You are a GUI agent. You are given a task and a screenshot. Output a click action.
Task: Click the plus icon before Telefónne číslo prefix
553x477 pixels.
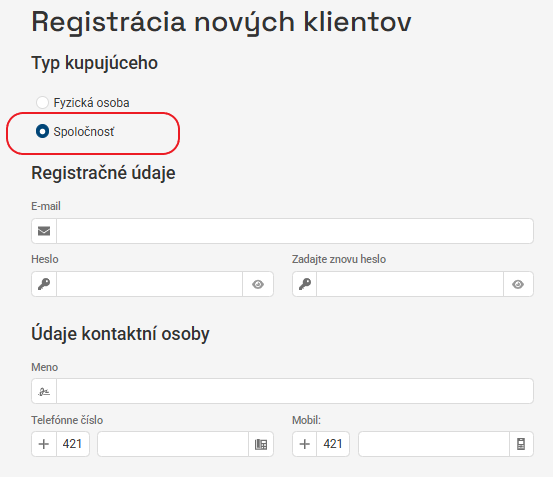[44, 444]
